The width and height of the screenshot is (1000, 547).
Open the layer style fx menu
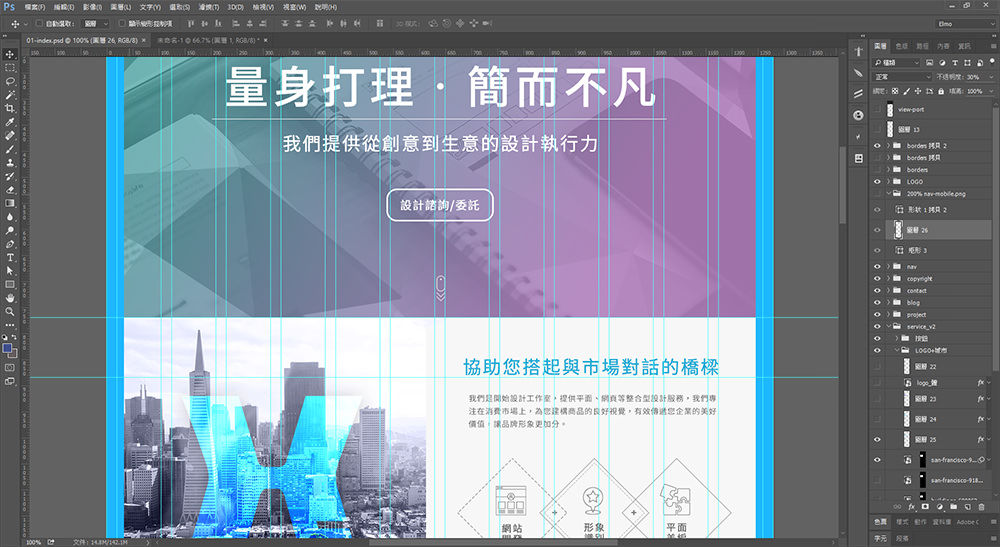pos(911,507)
